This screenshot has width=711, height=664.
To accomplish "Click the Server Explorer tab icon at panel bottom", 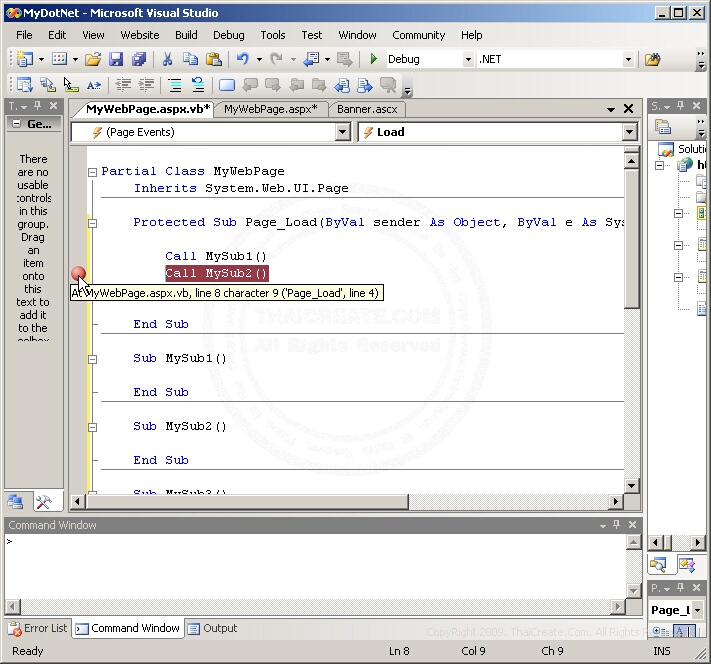I will (15, 502).
